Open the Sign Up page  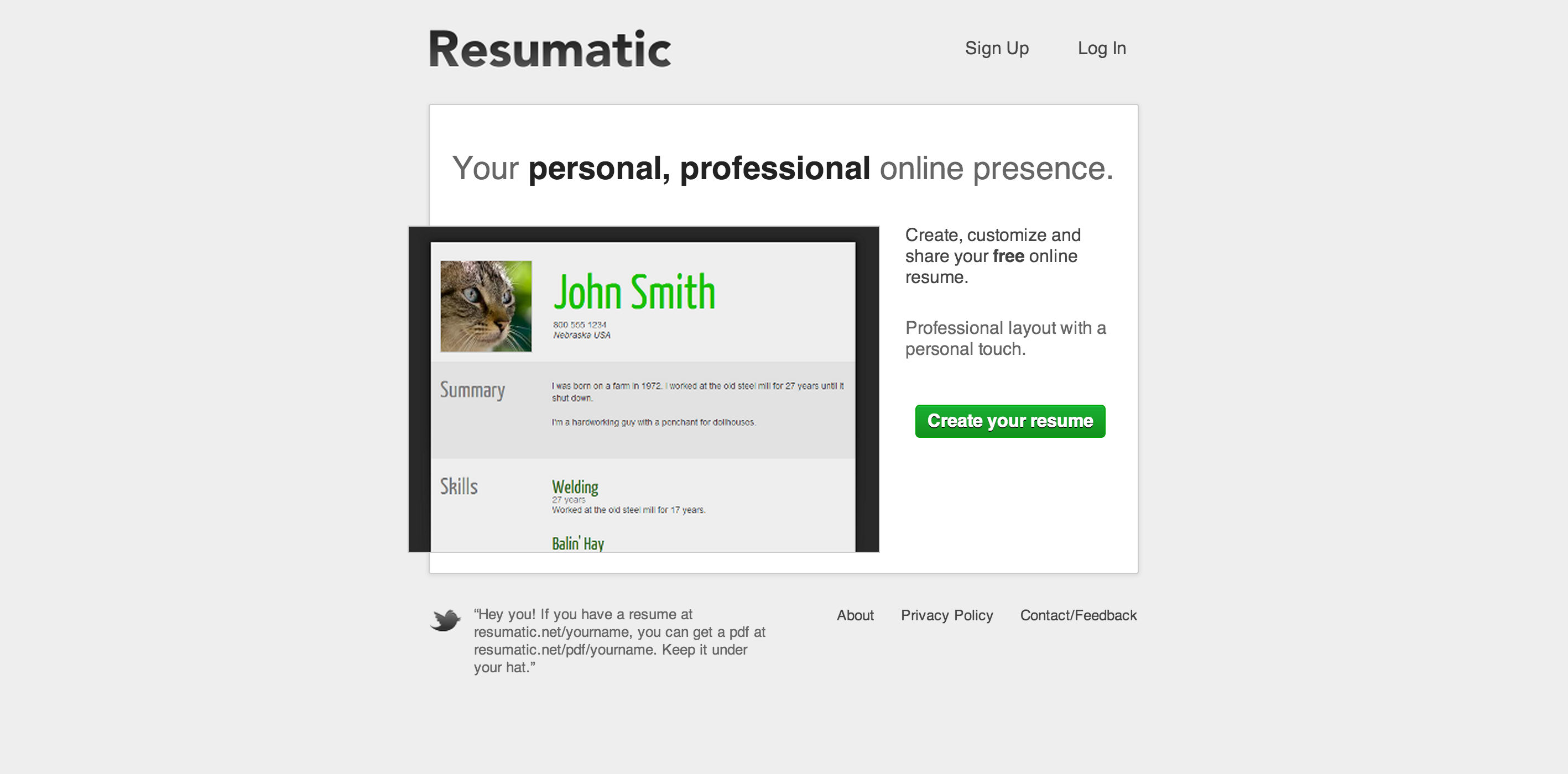[x=997, y=48]
